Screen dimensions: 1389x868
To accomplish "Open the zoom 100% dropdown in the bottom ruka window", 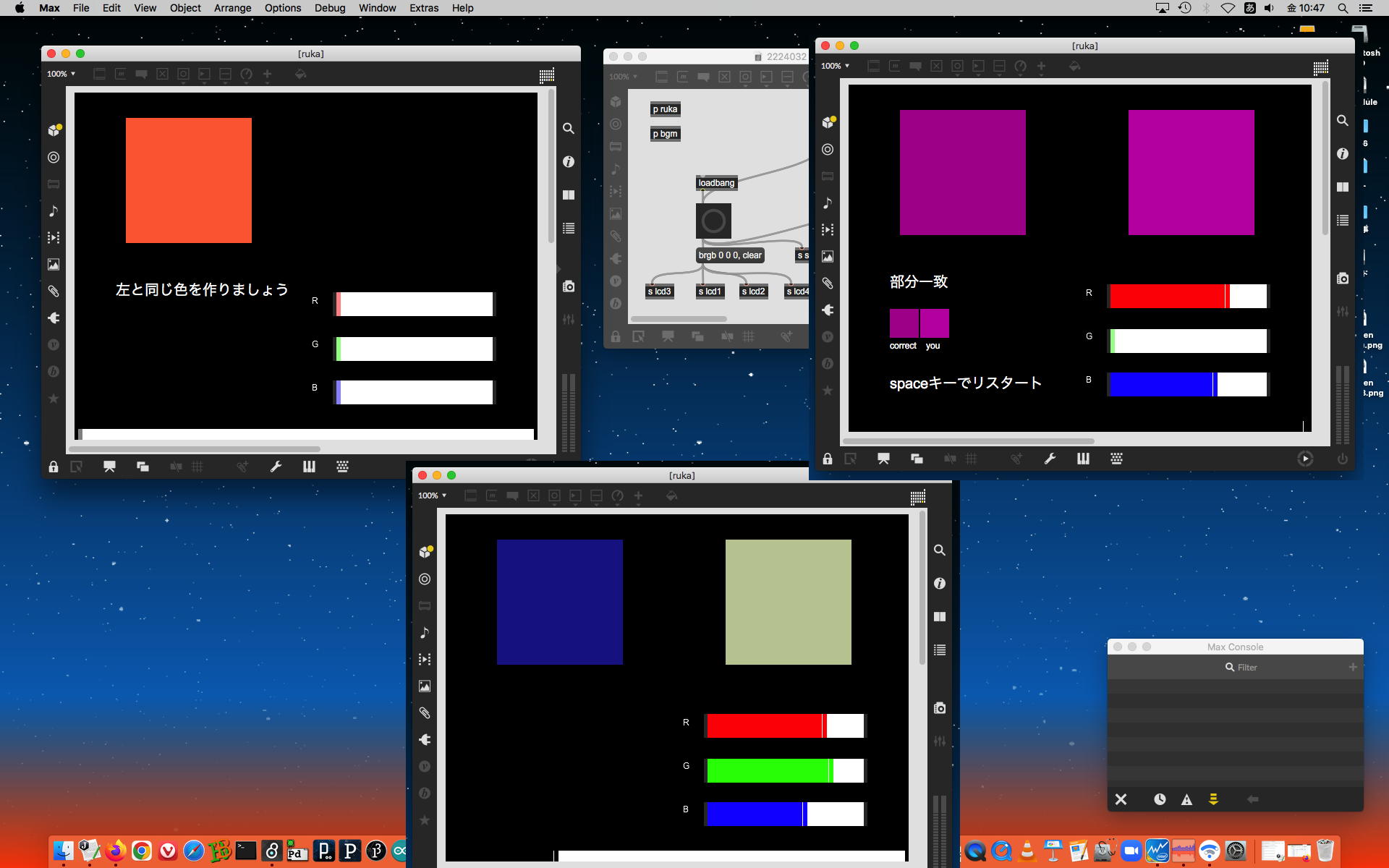I will coord(432,495).
